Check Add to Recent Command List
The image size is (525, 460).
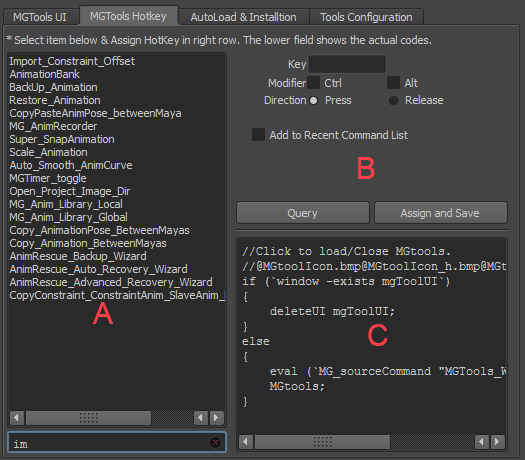[258, 135]
